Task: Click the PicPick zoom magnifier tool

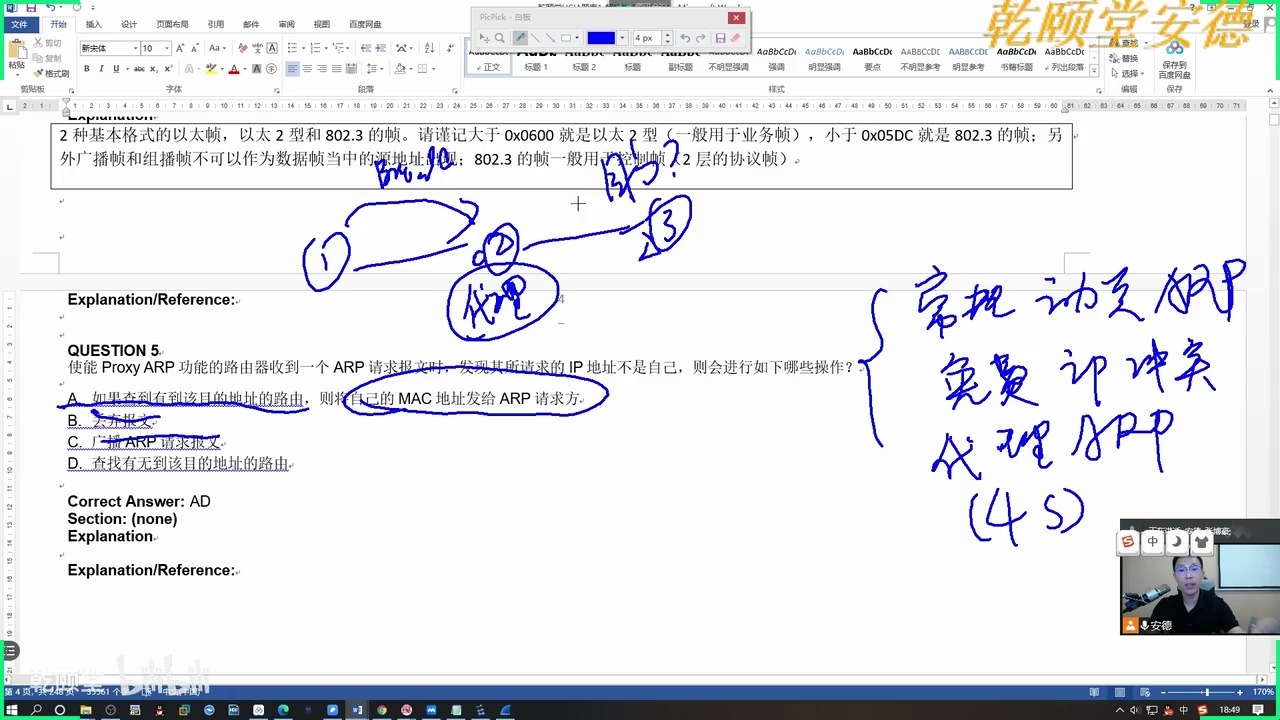Action: point(500,38)
